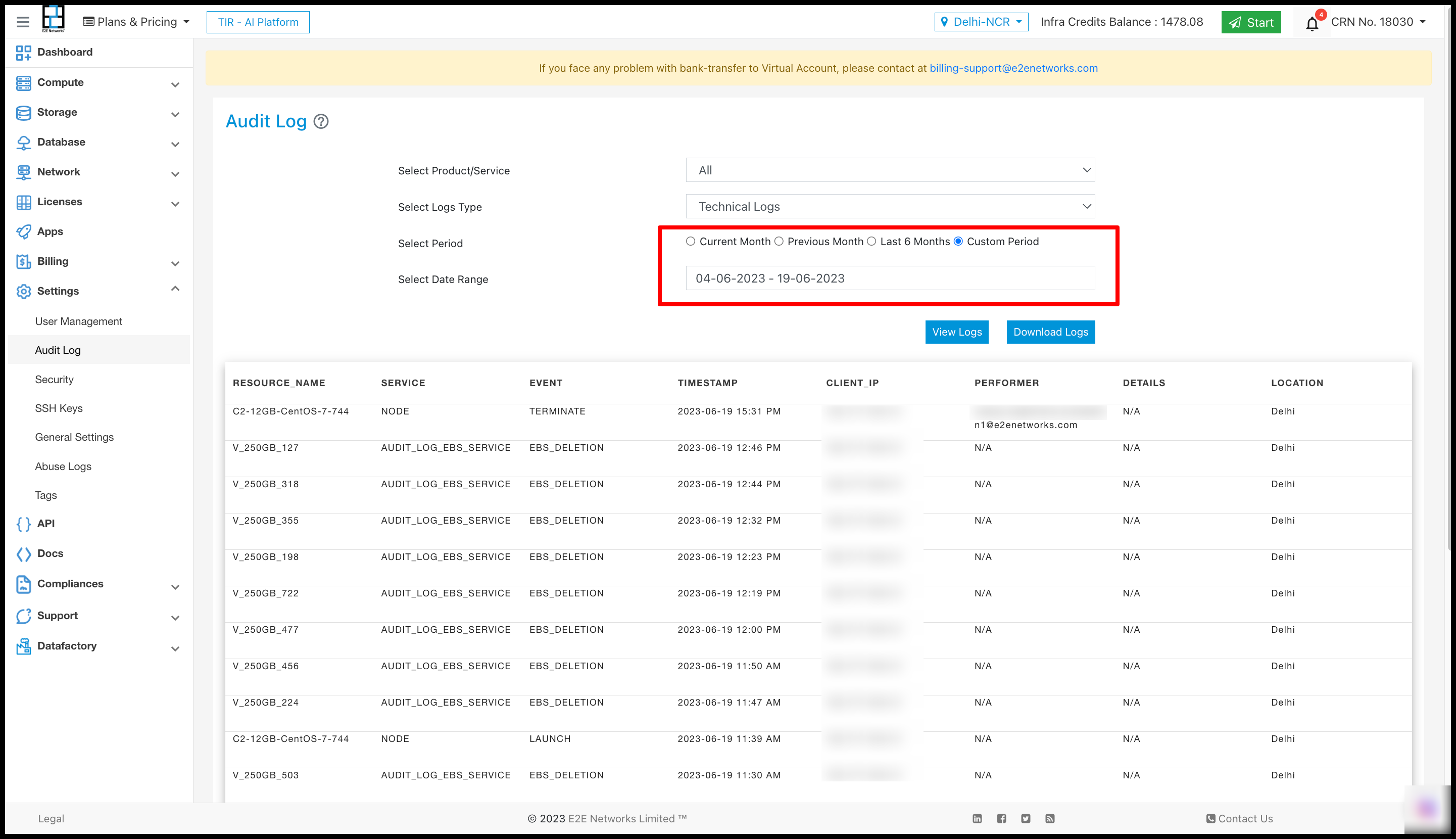
Task: Open the Tags settings item
Action: point(45,495)
